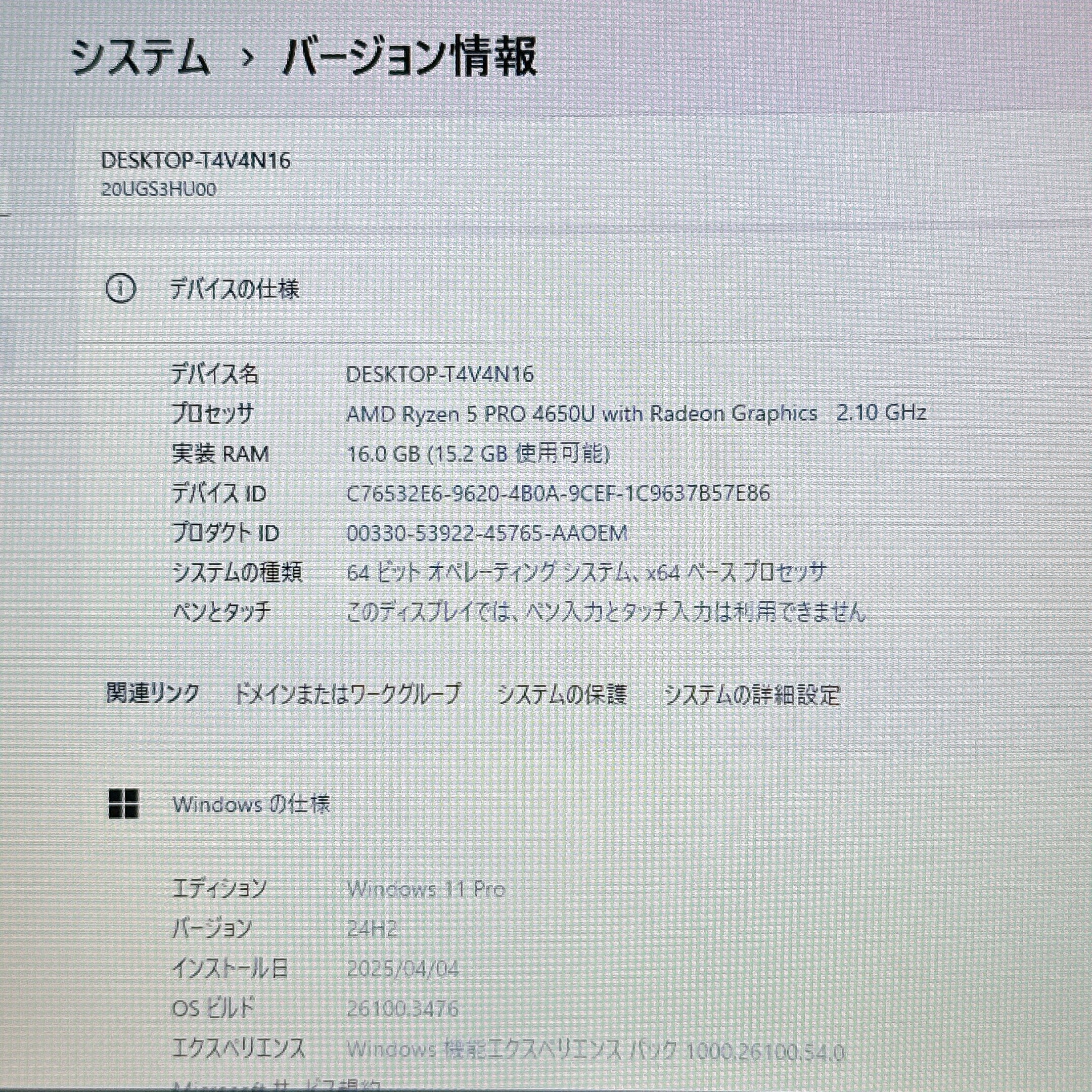This screenshot has height=1092, width=1092.
Task: Click the breadcrumb chevron after システム
Action: tap(247, 57)
